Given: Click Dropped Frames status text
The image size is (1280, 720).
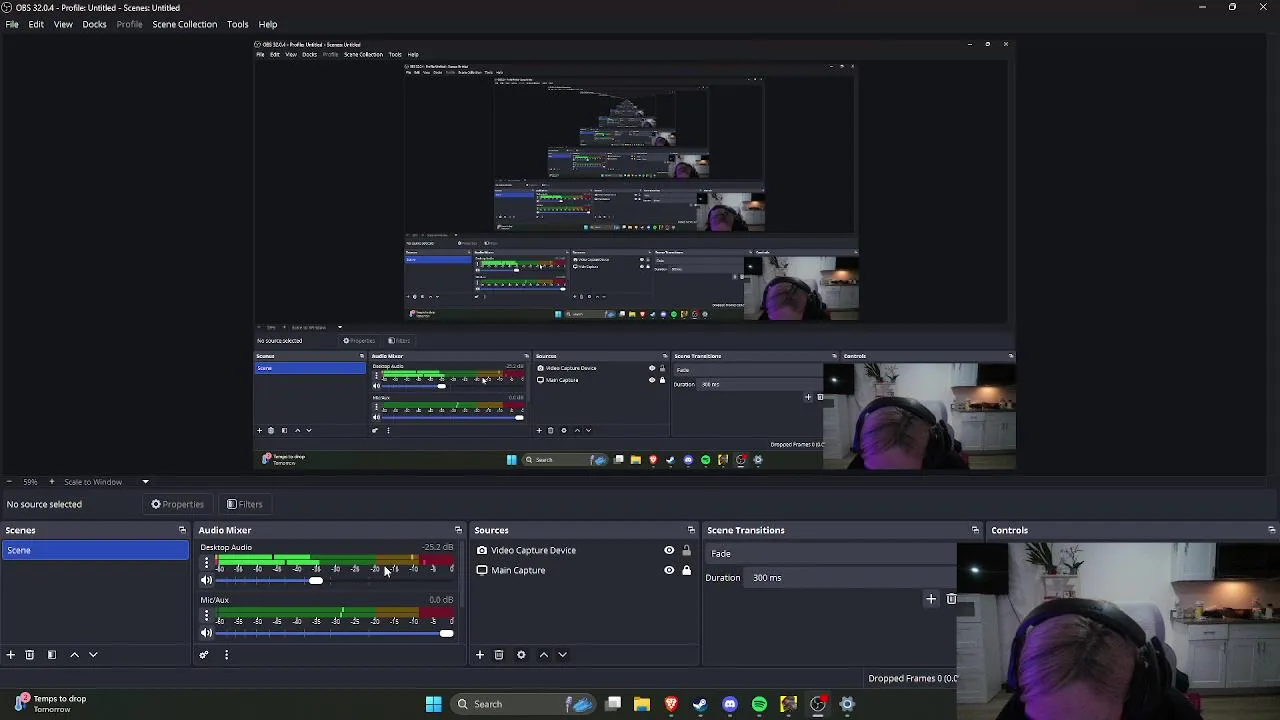Looking at the screenshot, I should pyautogui.click(x=912, y=679).
